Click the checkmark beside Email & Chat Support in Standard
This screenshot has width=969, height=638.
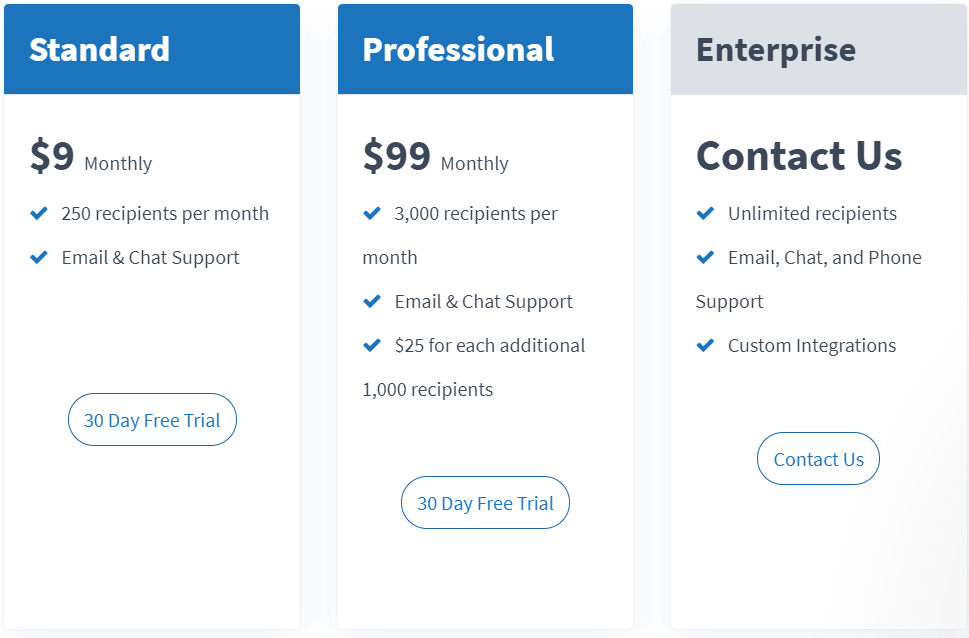pyautogui.click(x=39, y=257)
